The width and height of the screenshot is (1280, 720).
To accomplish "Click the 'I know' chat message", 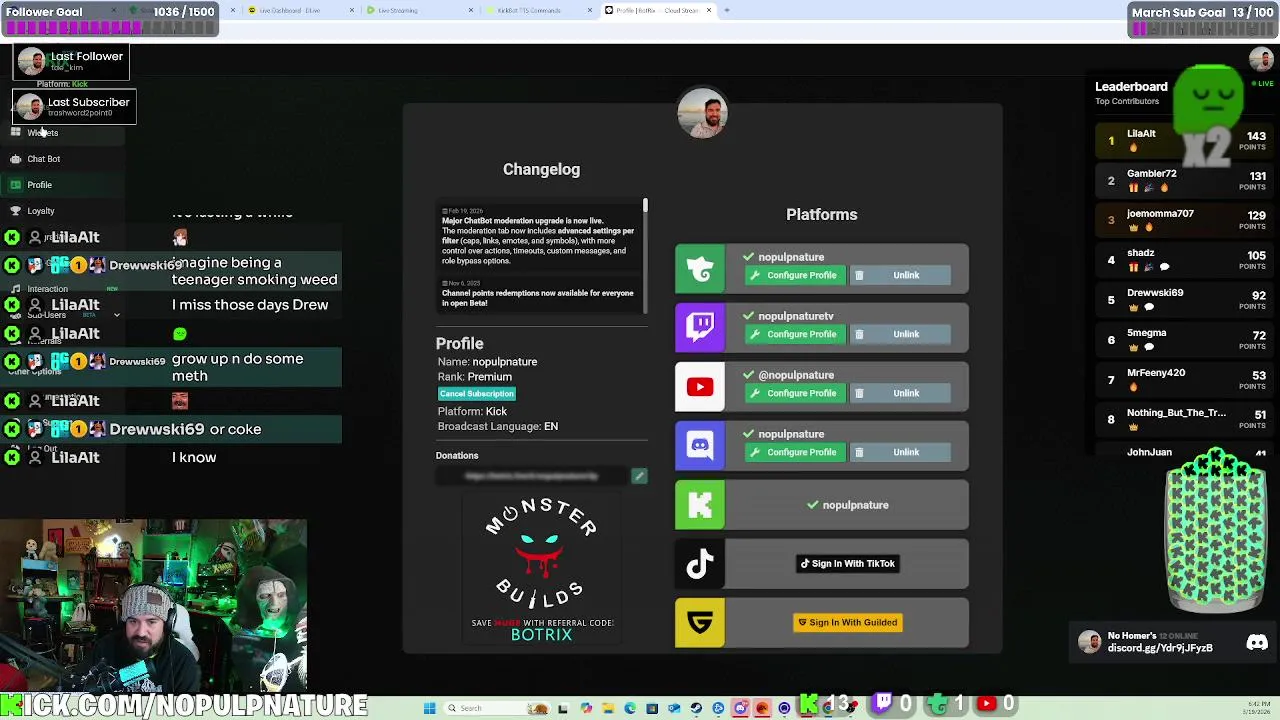I will pos(194,457).
